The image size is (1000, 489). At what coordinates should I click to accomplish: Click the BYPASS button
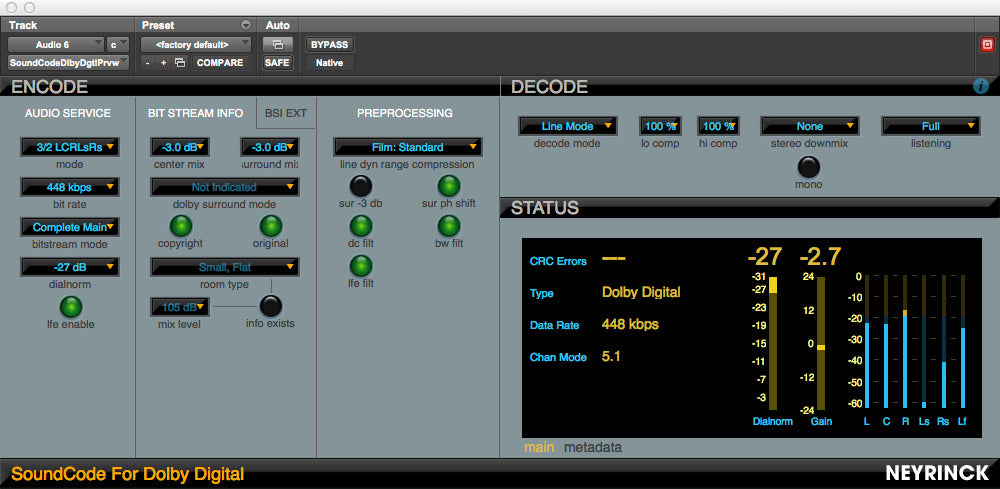[x=330, y=45]
